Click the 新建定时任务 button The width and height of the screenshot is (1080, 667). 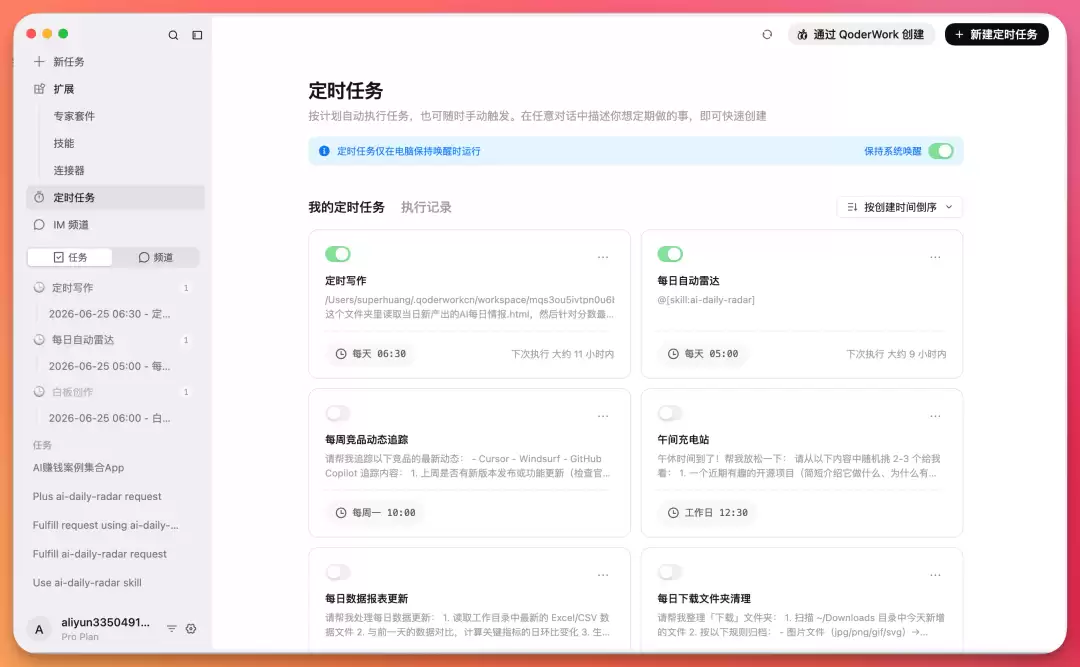[x=996, y=34]
